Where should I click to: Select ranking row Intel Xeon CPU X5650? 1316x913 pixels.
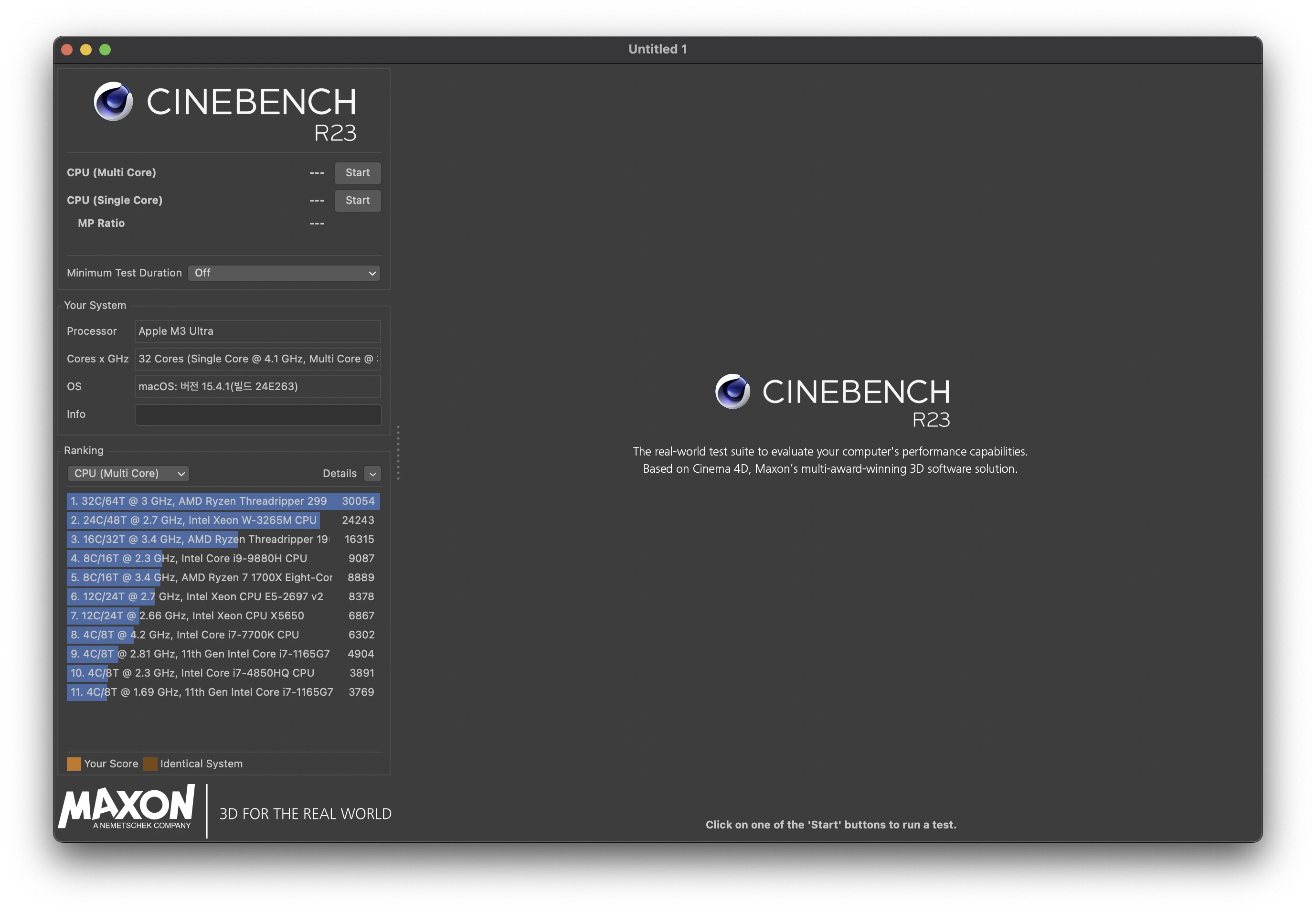(x=223, y=616)
